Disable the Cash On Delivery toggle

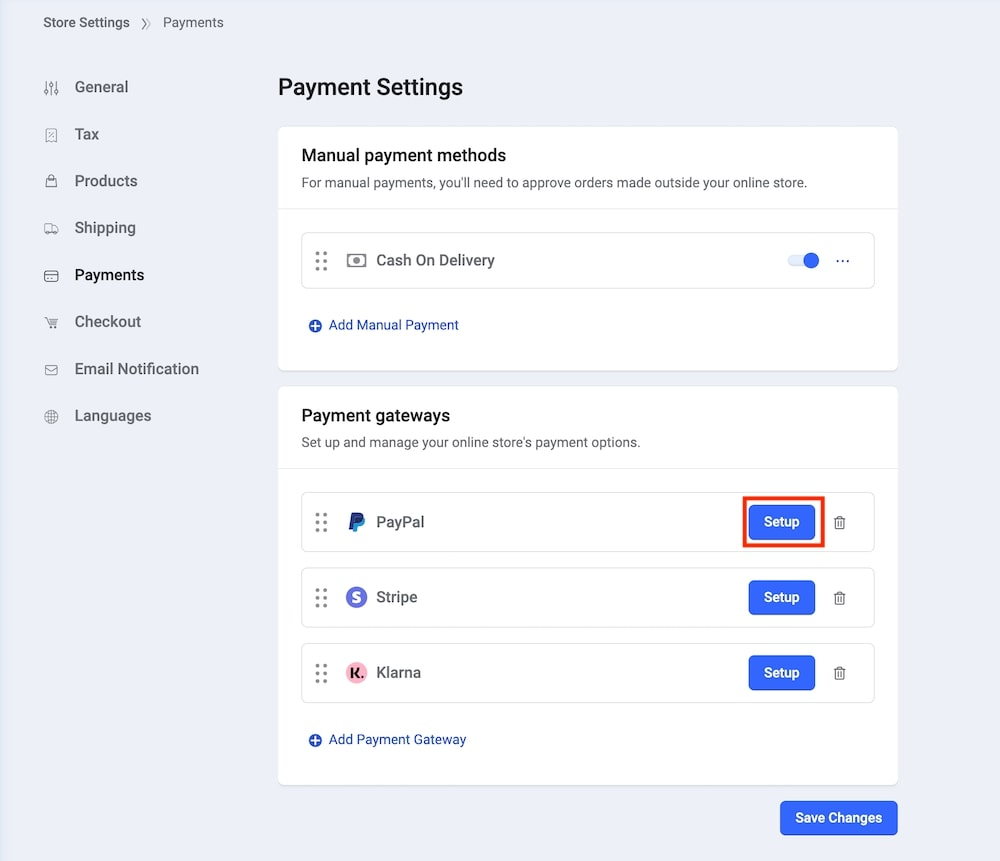pyautogui.click(x=804, y=261)
